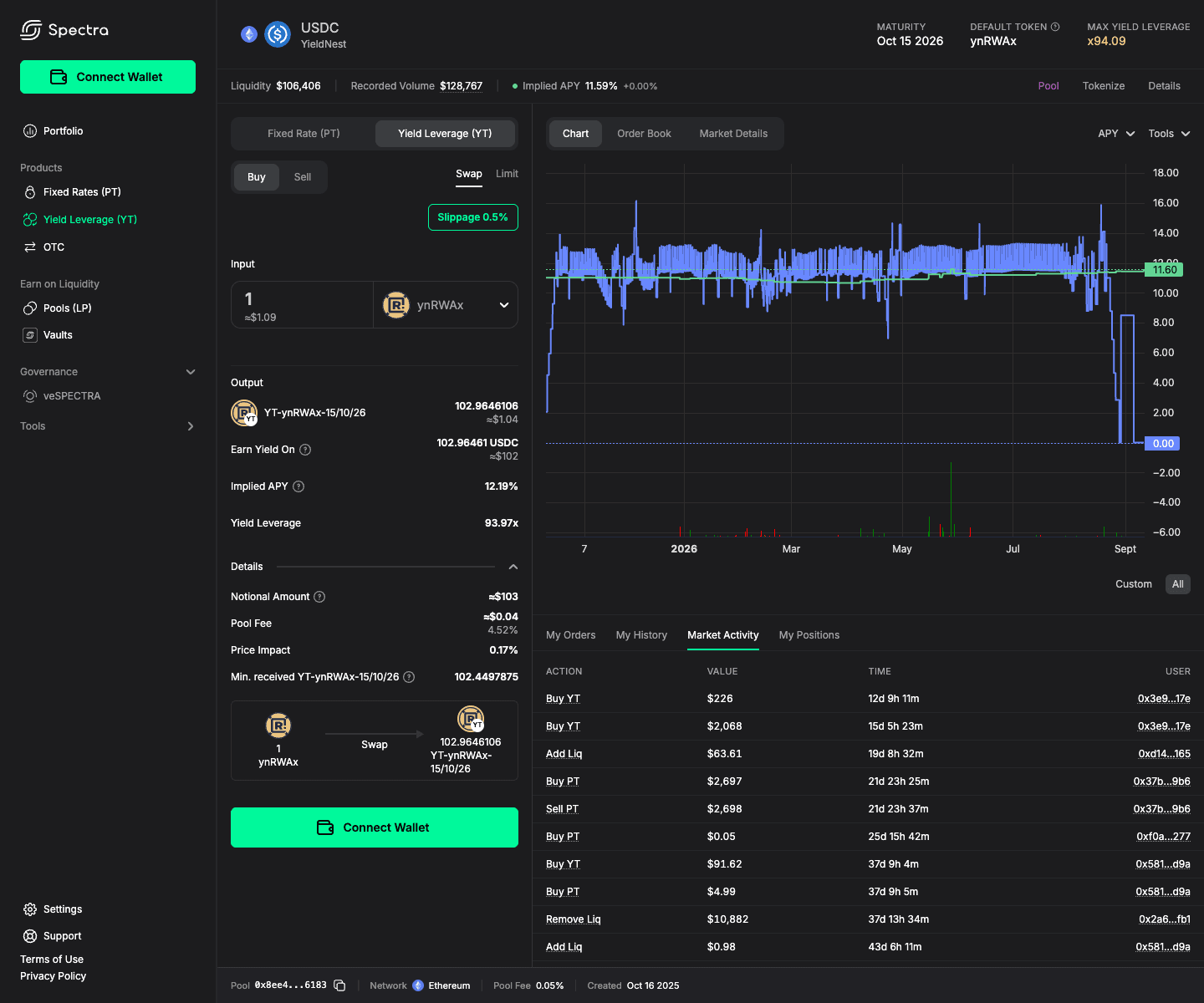Screen dimensions: 1204x1003
Task: Show Implied APY help tooltip
Action: tap(298, 486)
